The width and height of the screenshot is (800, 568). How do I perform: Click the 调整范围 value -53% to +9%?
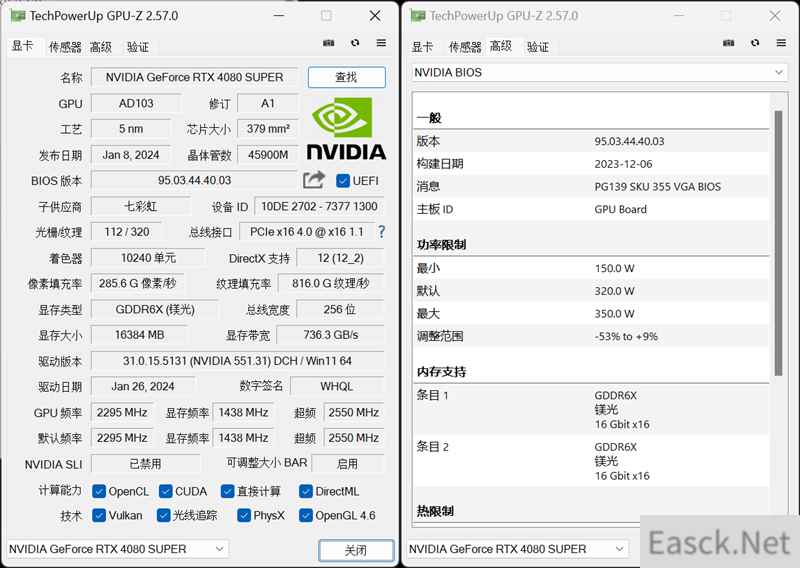626,336
